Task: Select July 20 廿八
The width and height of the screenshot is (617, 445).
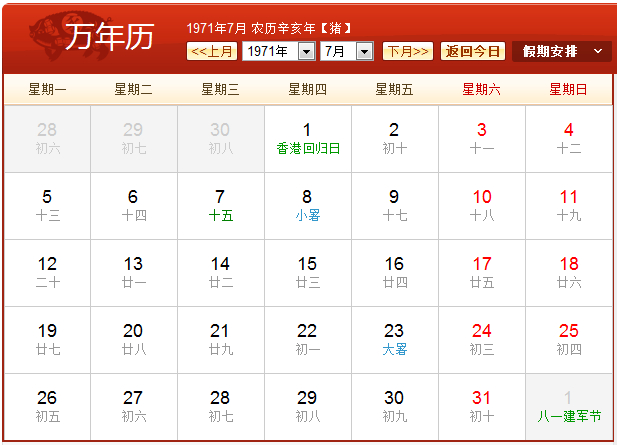Action: point(134,340)
